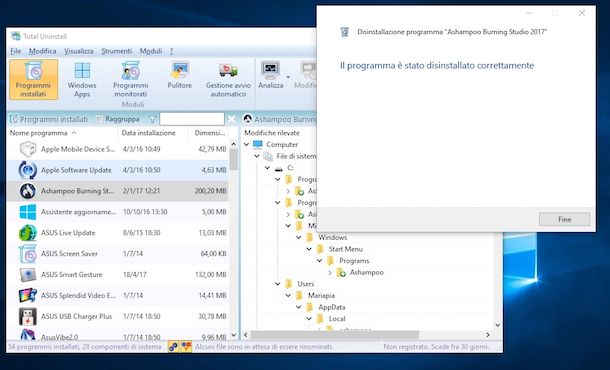Viewport: 610px width, 370px height.
Task: Click the 2/1/17 12:21 date cell
Action: (141, 191)
